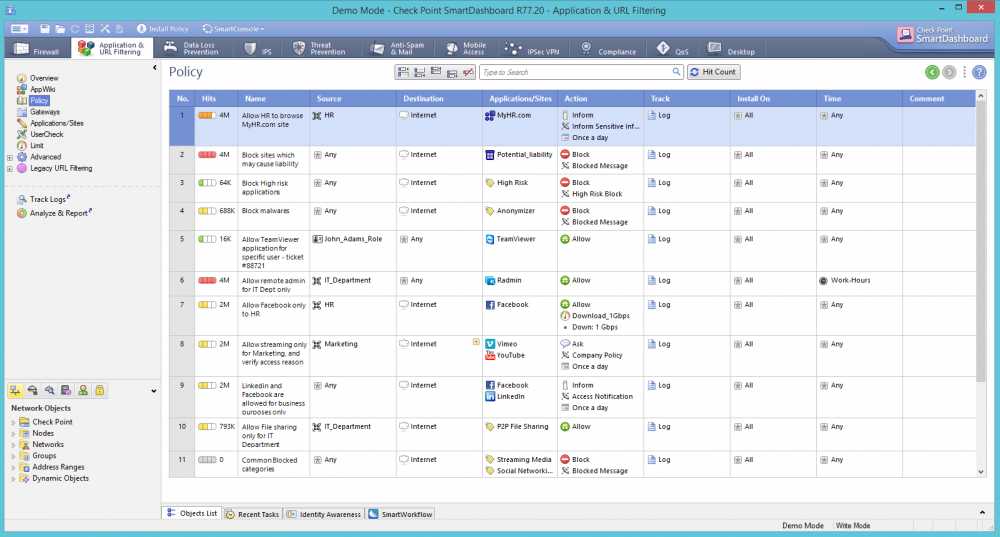Switch to SmartWorkflow bottom tab
The width and height of the screenshot is (1000, 537).
tap(401, 514)
